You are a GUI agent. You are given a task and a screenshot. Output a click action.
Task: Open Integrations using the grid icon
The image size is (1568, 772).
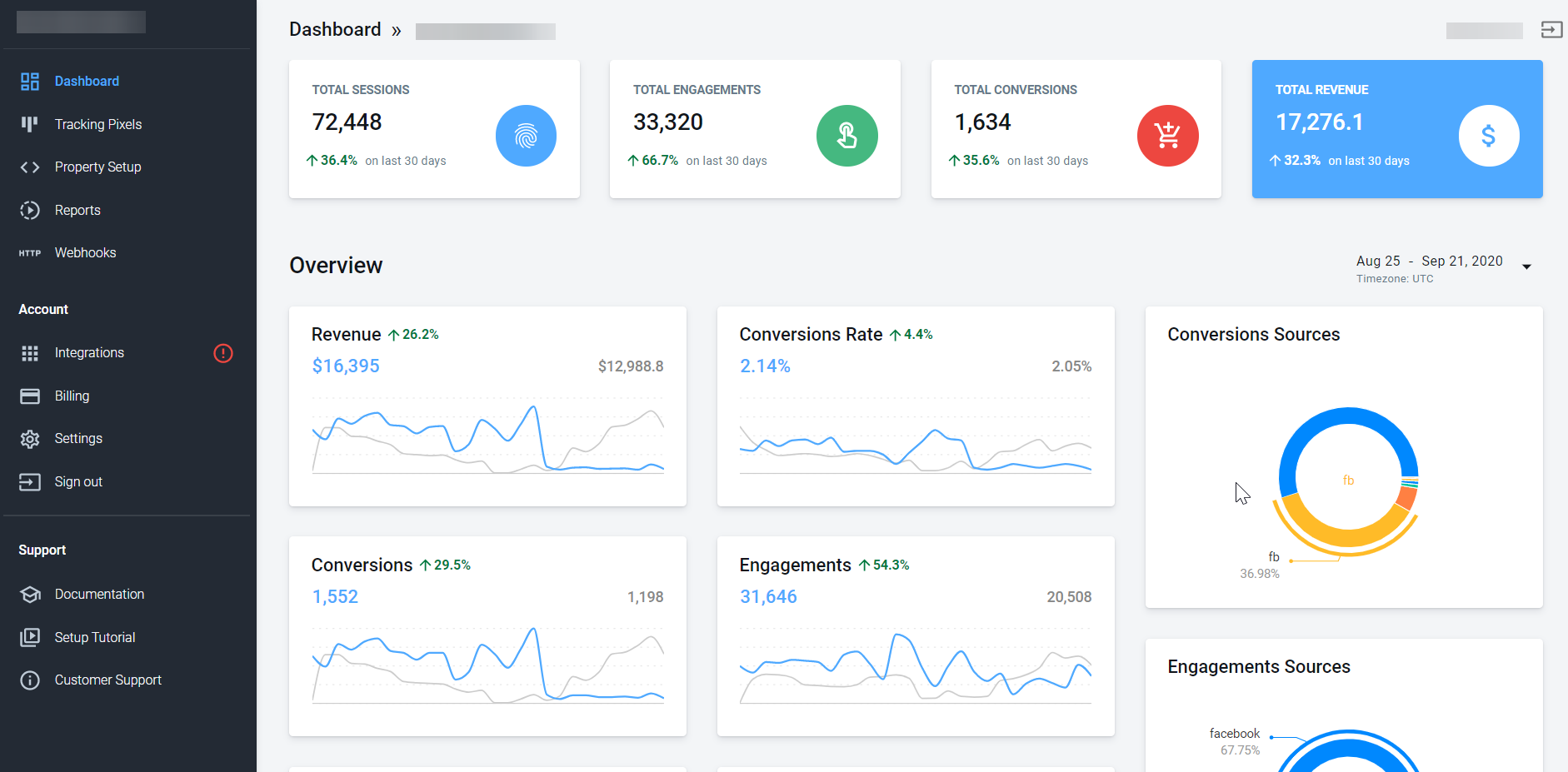(x=30, y=352)
